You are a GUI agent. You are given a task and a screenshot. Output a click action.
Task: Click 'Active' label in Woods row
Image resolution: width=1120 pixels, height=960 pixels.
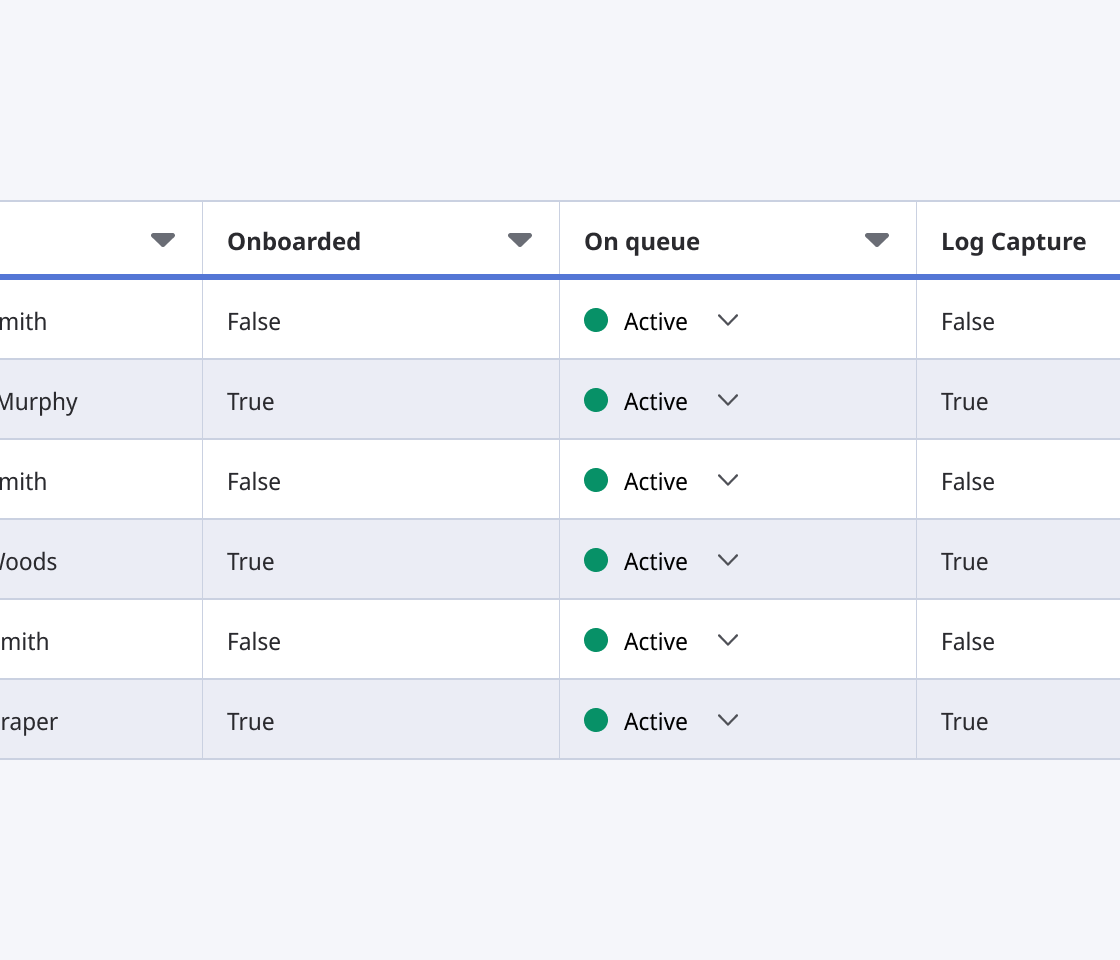656,561
